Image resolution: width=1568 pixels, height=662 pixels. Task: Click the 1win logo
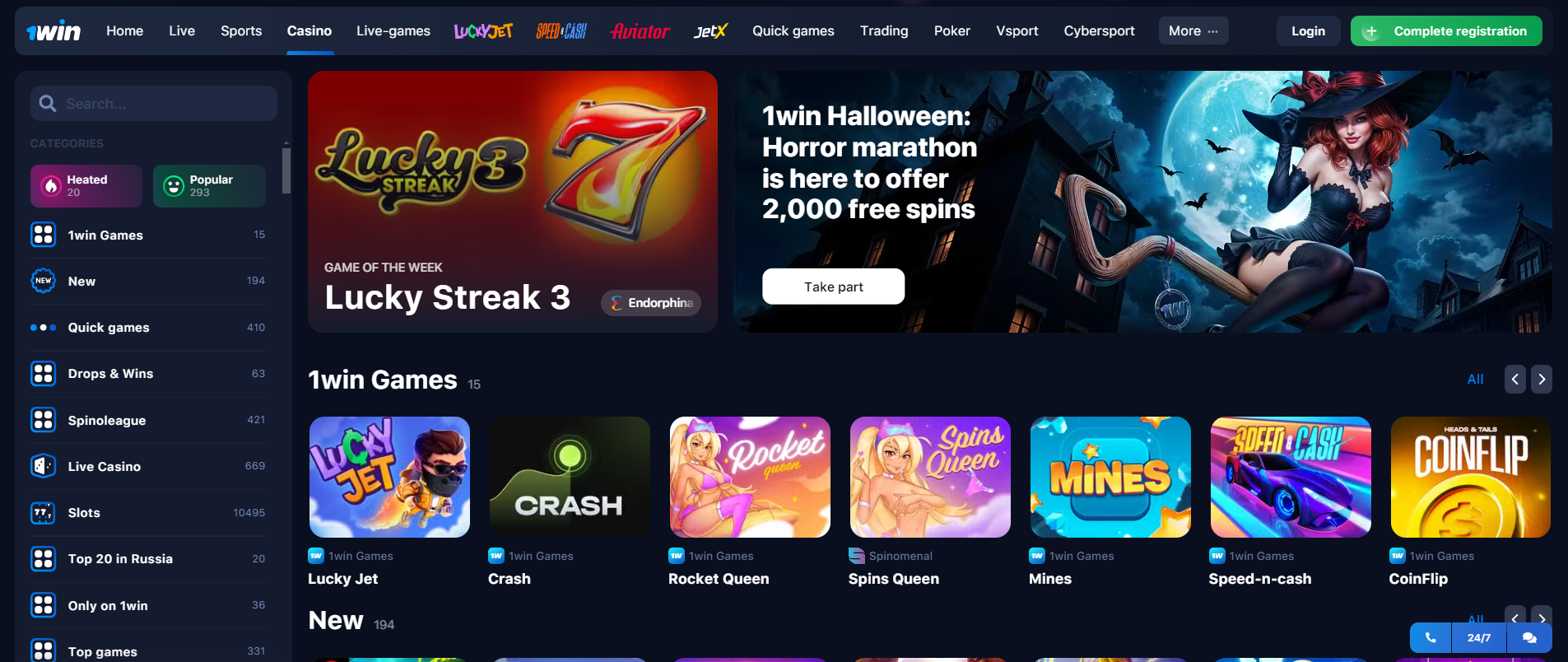[54, 31]
